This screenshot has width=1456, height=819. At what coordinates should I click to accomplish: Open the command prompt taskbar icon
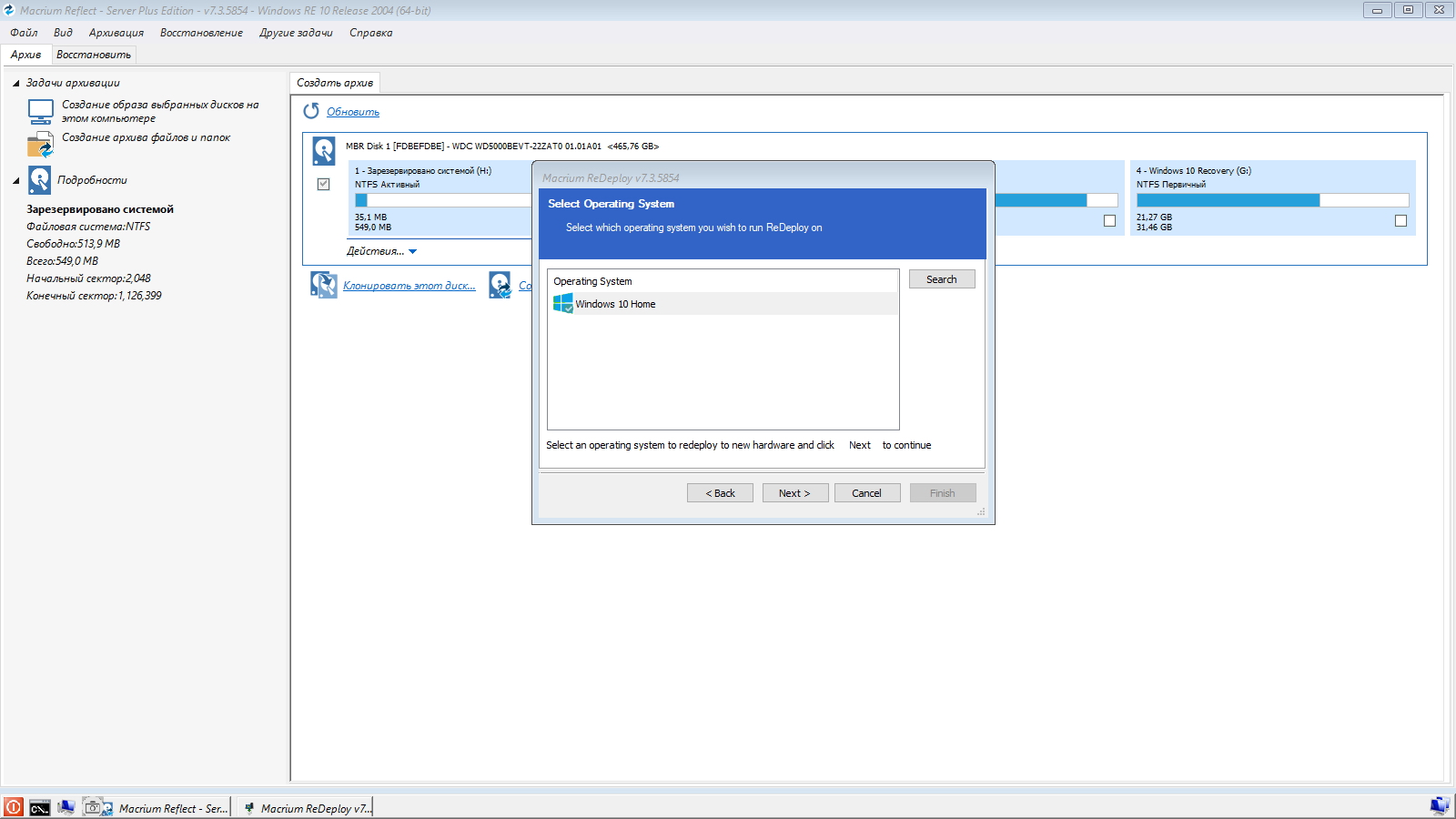(40, 807)
